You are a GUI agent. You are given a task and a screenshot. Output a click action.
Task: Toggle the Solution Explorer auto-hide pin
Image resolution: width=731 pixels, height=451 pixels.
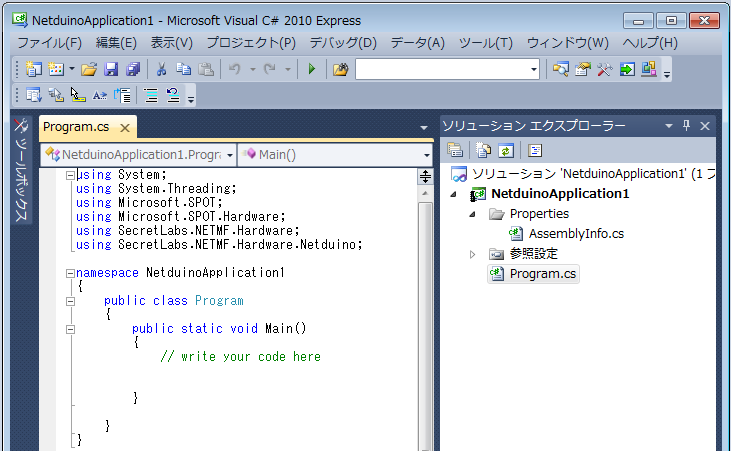pos(686,125)
